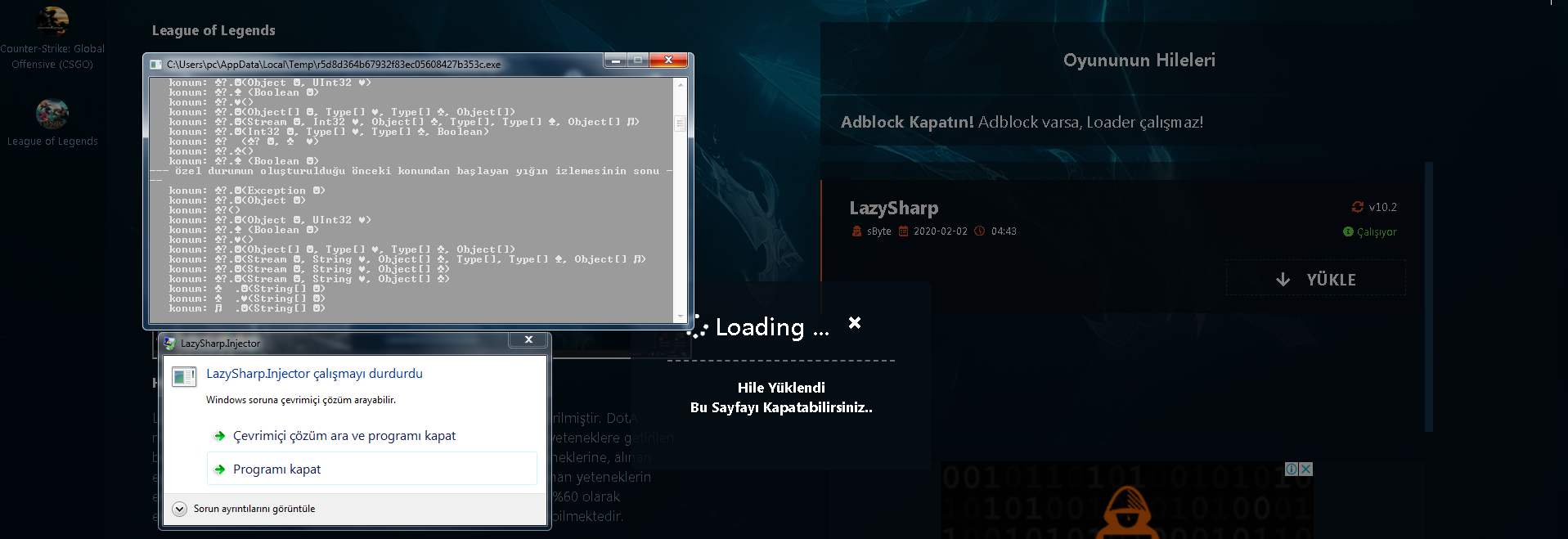Click the LazySharp cheat title
The image size is (1568, 539).
tap(893, 208)
